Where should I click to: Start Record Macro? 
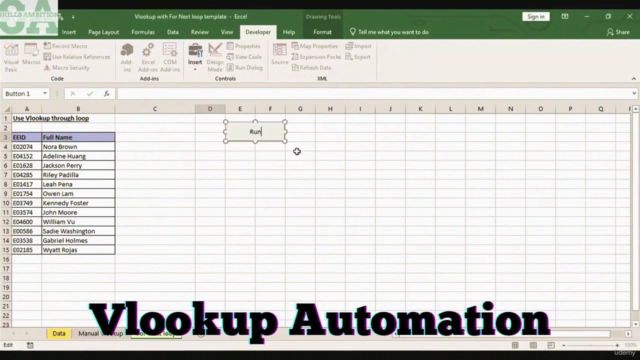65,46
